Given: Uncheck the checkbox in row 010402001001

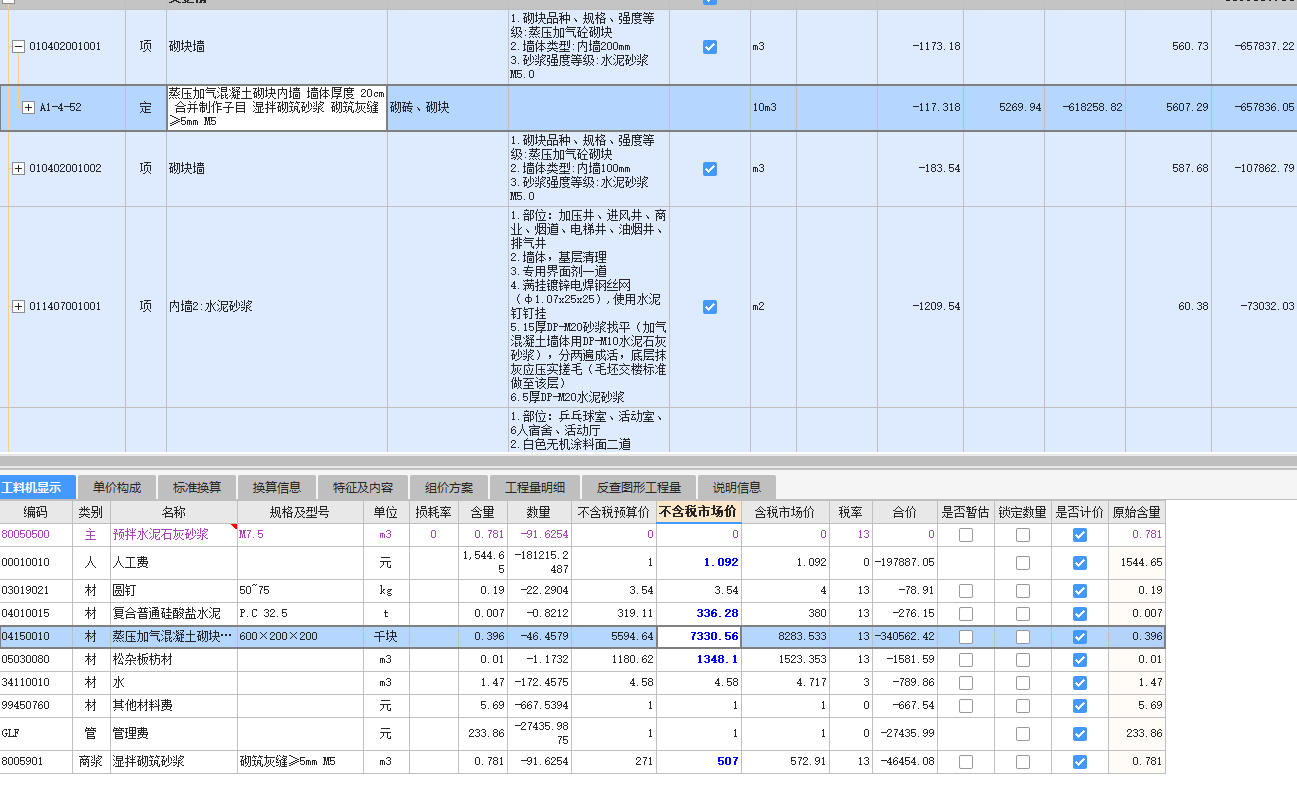Looking at the screenshot, I should coord(710,47).
